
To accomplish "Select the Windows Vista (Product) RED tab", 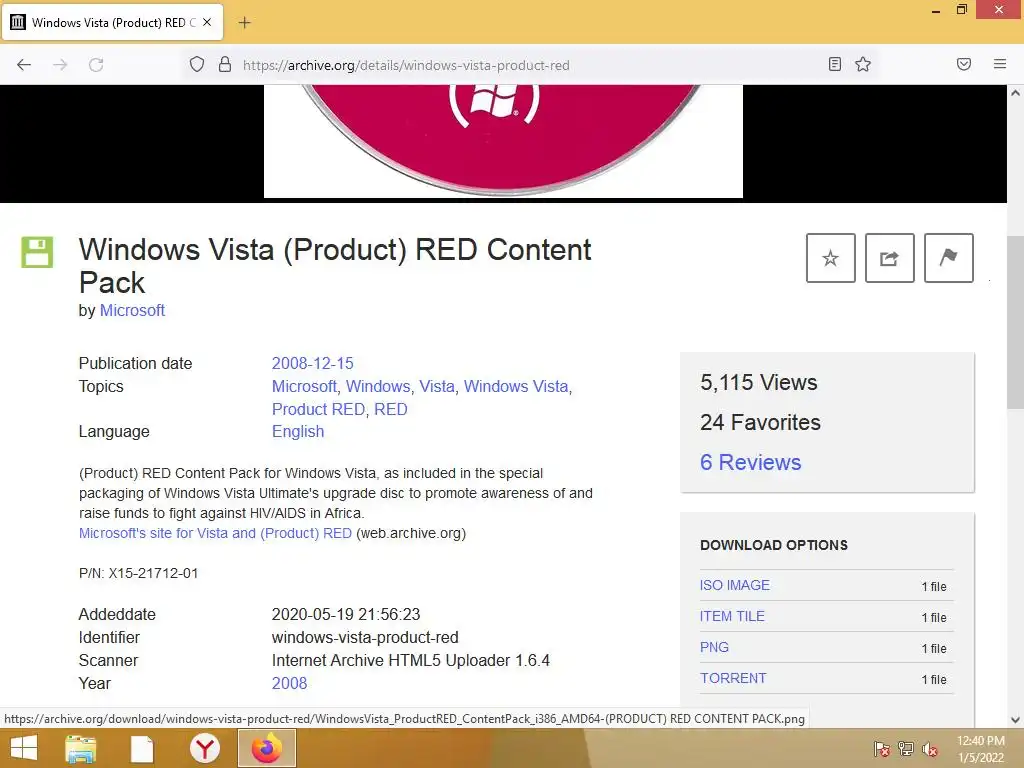I will tap(113, 22).
